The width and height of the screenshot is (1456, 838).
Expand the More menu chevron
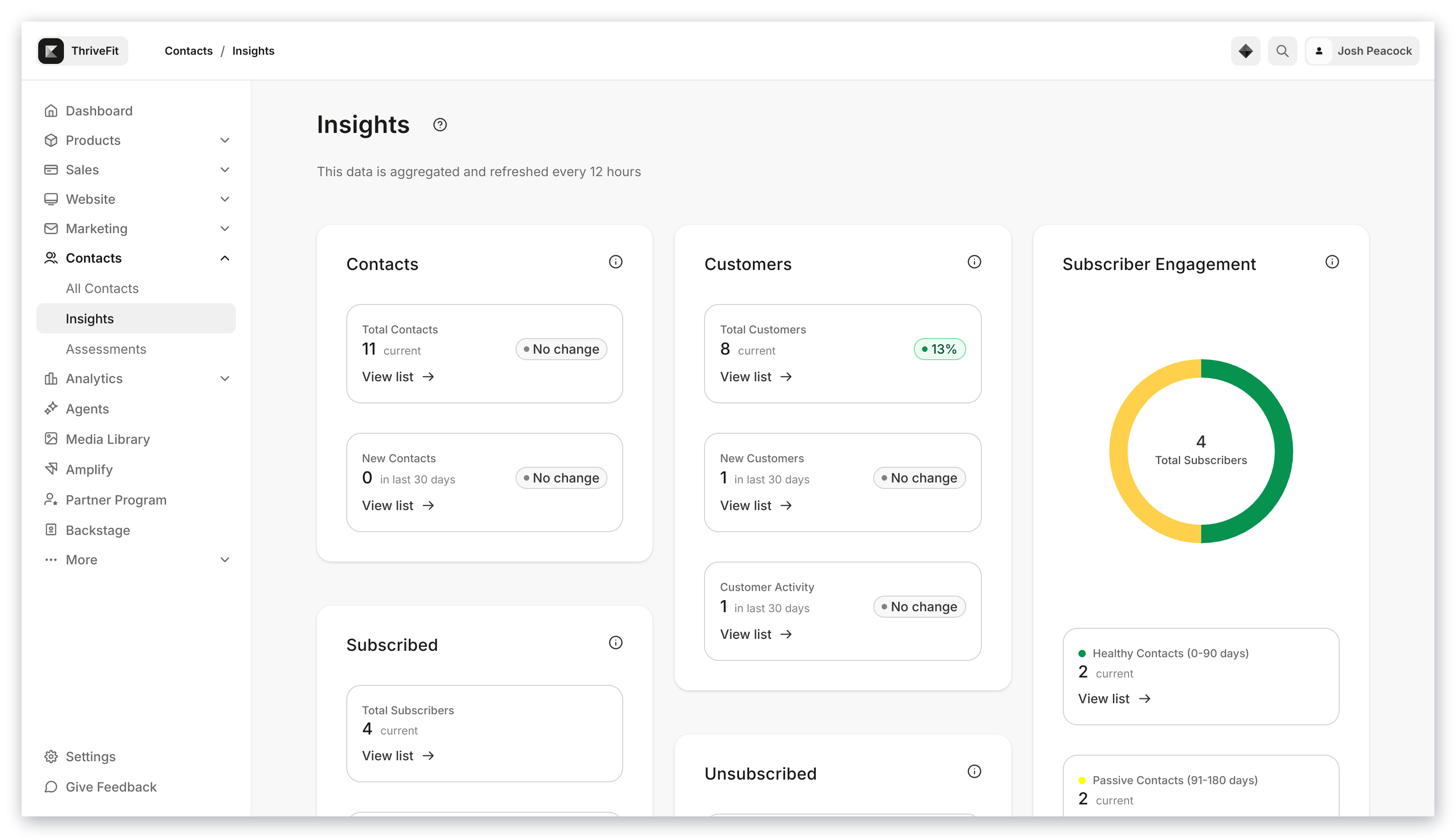[x=225, y=559]
